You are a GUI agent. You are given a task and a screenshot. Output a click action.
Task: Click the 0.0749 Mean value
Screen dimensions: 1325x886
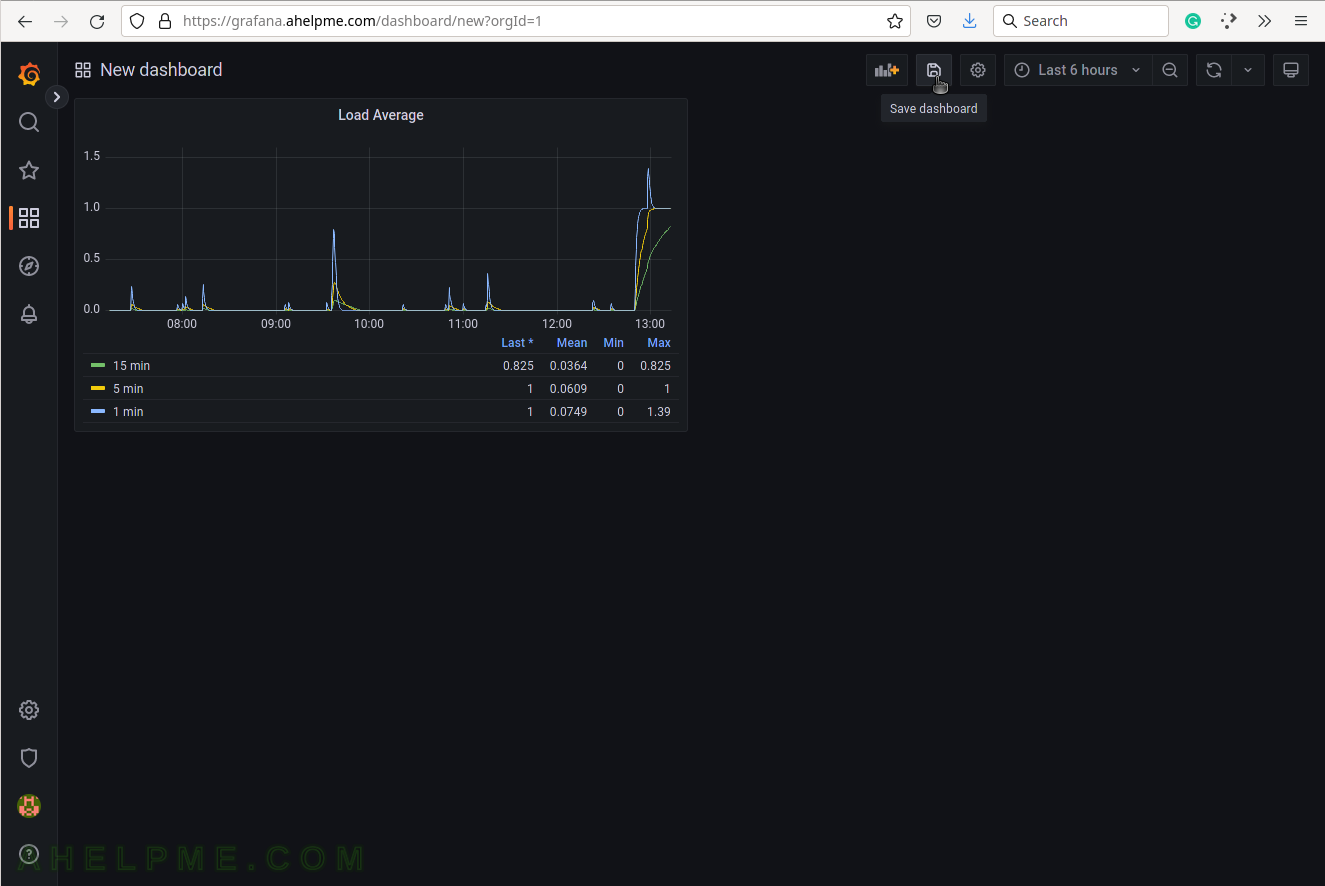click(568, 412)
